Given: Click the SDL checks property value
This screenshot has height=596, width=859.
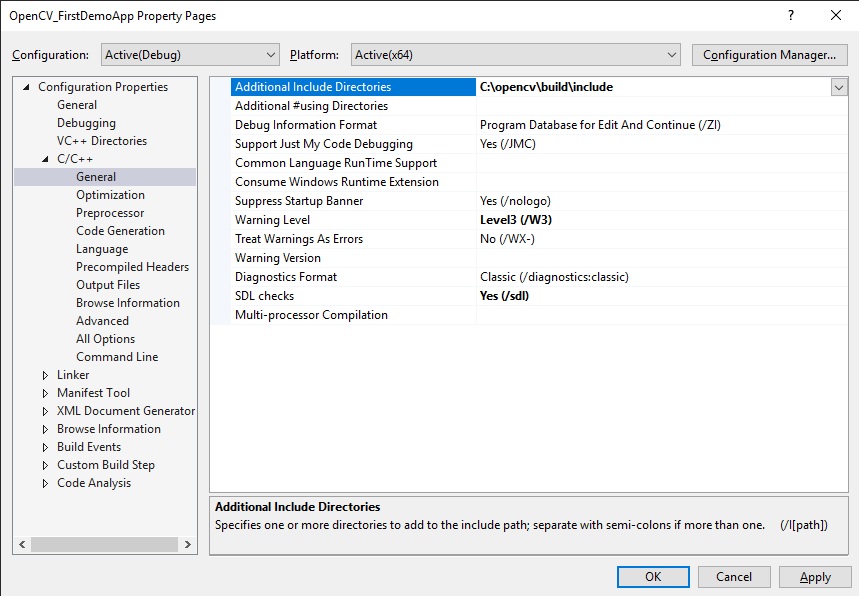Looking at the screenshot, I should (x=504, y=296).
